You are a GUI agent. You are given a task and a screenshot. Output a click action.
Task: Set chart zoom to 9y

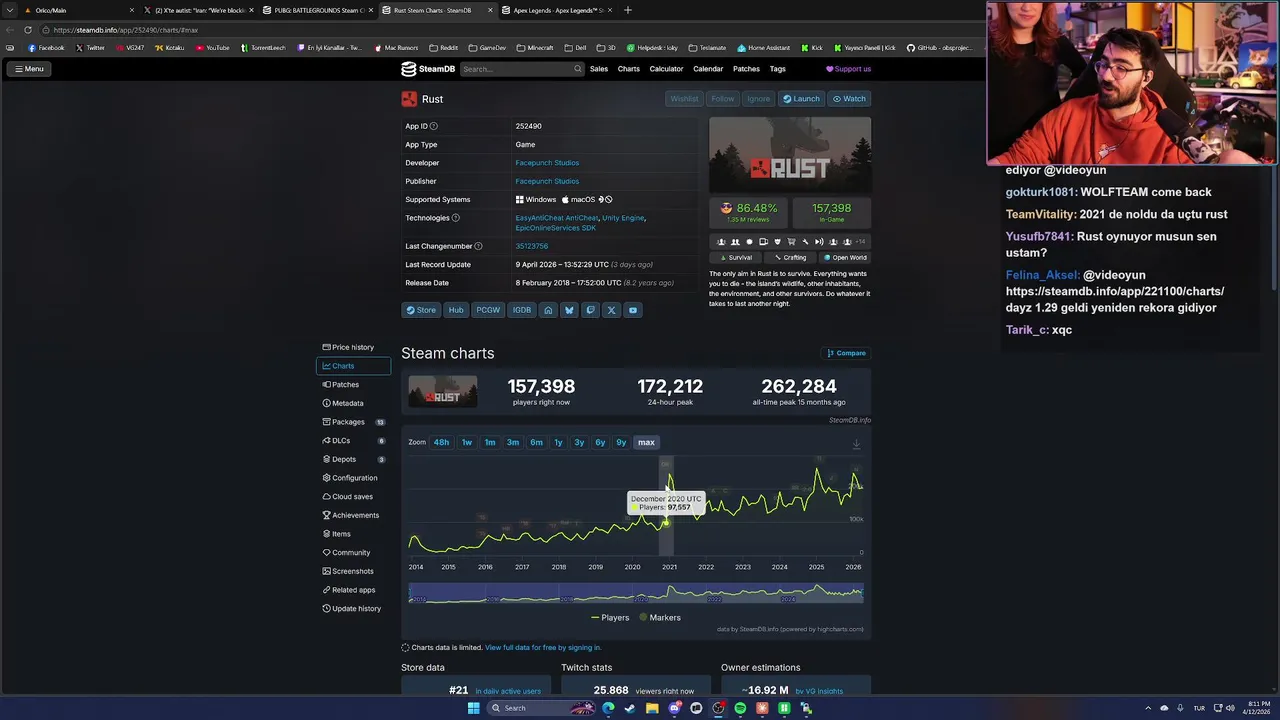pyautogui.click(x=621, y=442)
